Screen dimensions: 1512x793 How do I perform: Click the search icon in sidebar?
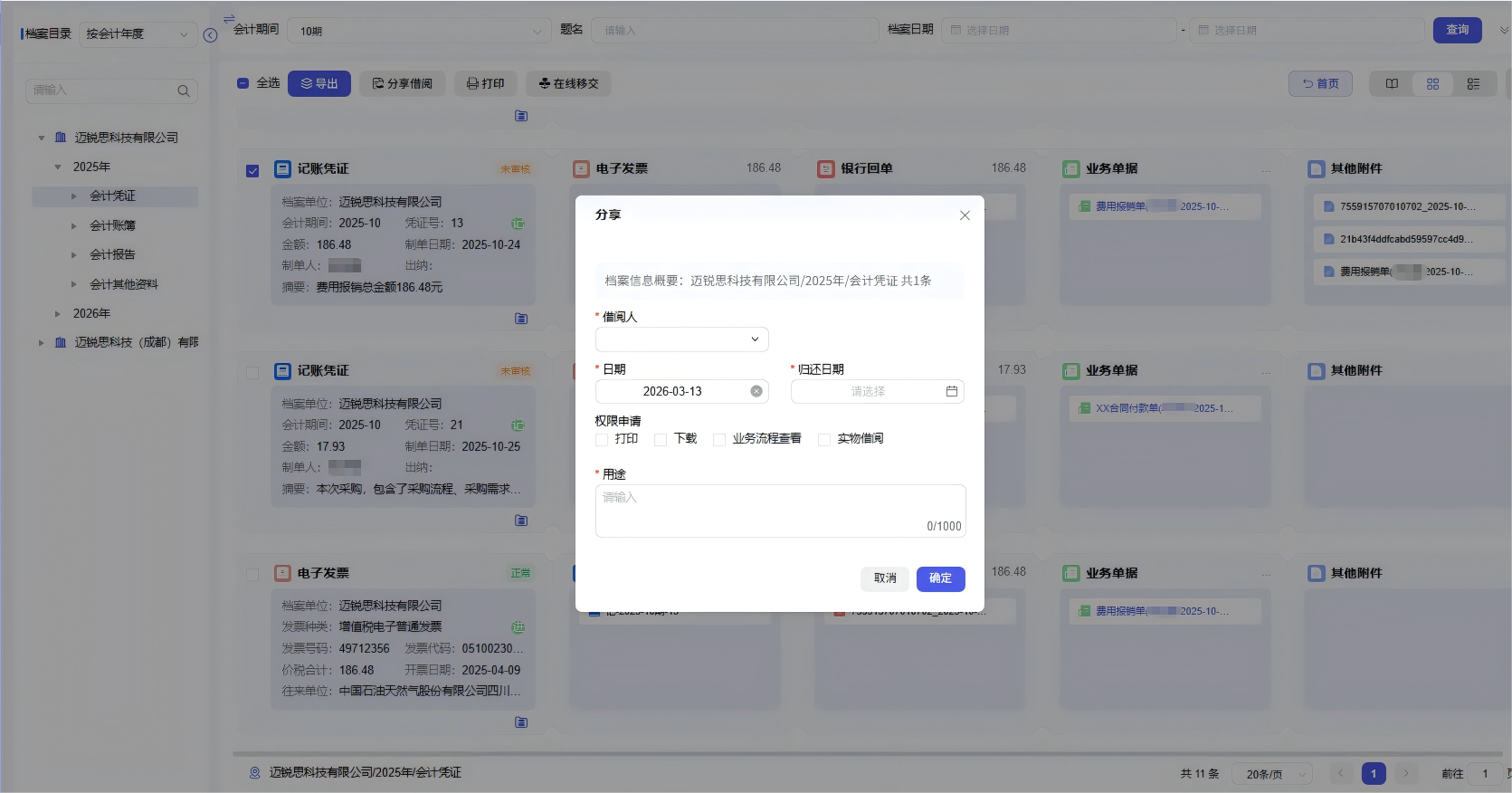[184, 91]
